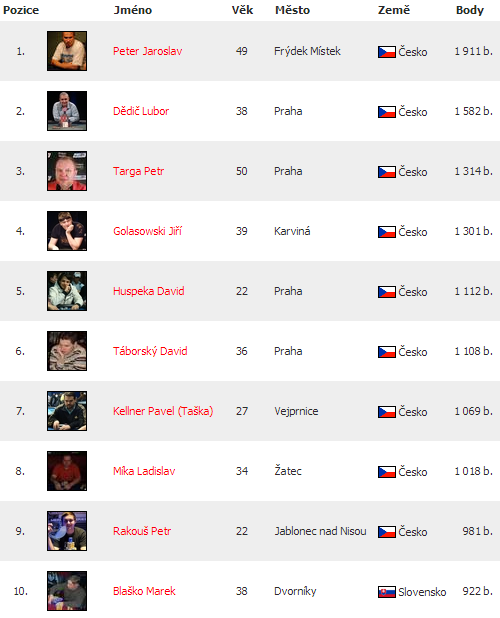
Task: Open Huspeka David's photo thumbnail
Action: (x=67, y=291)
